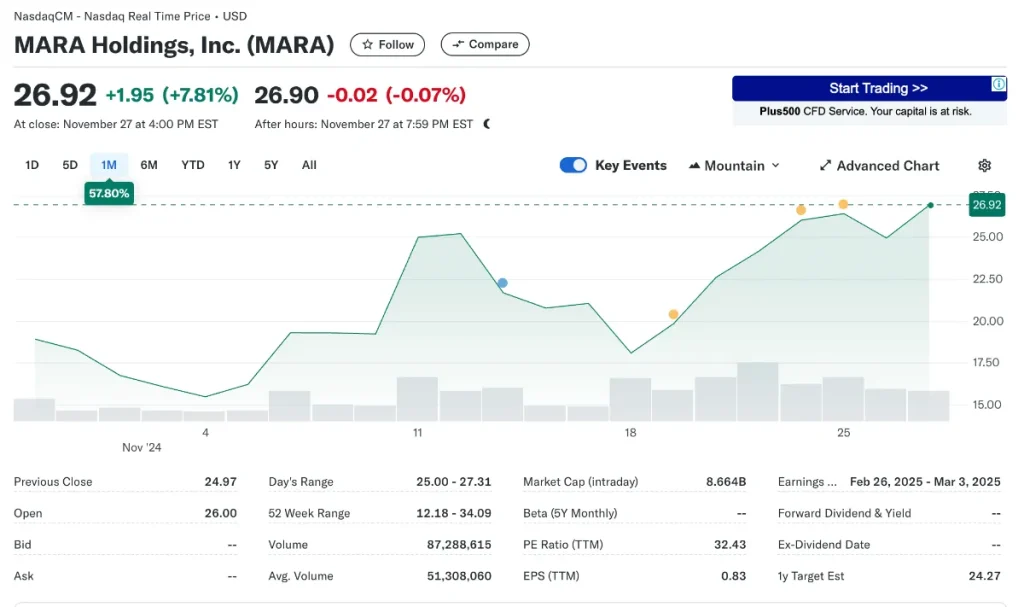Click the after-hours moon icon

[x=487, y=124]
